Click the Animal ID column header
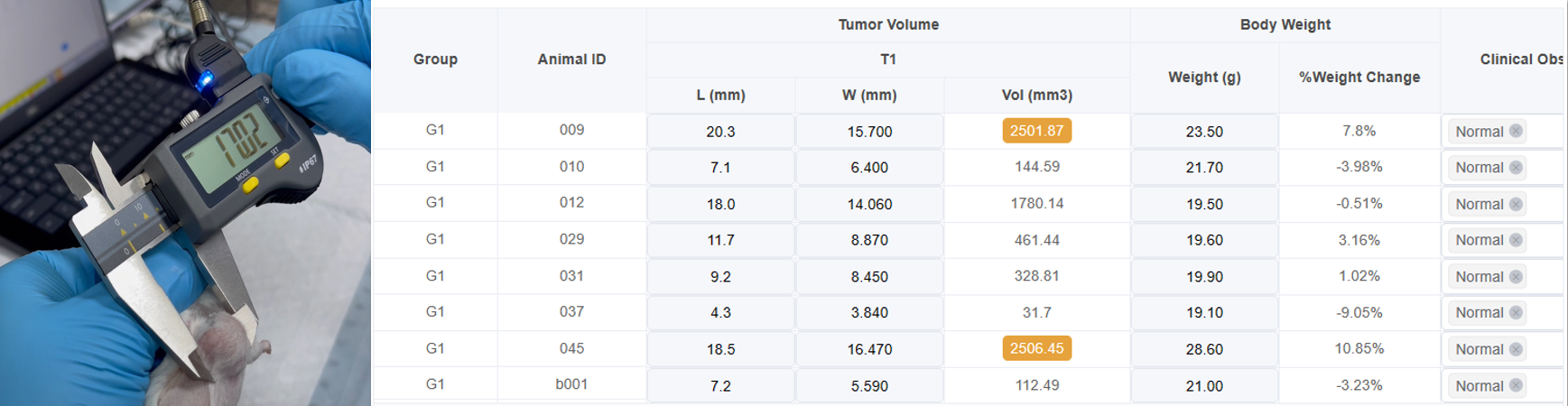 pyautogui.click(x=571, y=60)
